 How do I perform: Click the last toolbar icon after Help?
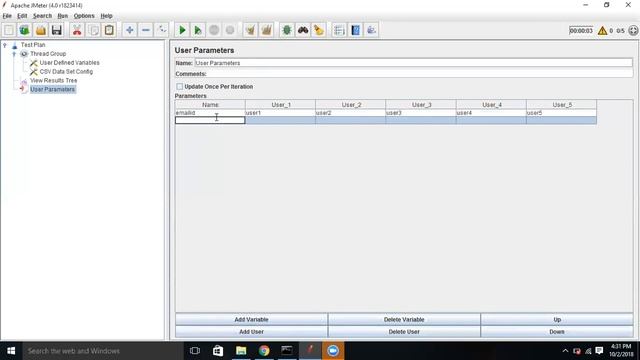371,30
